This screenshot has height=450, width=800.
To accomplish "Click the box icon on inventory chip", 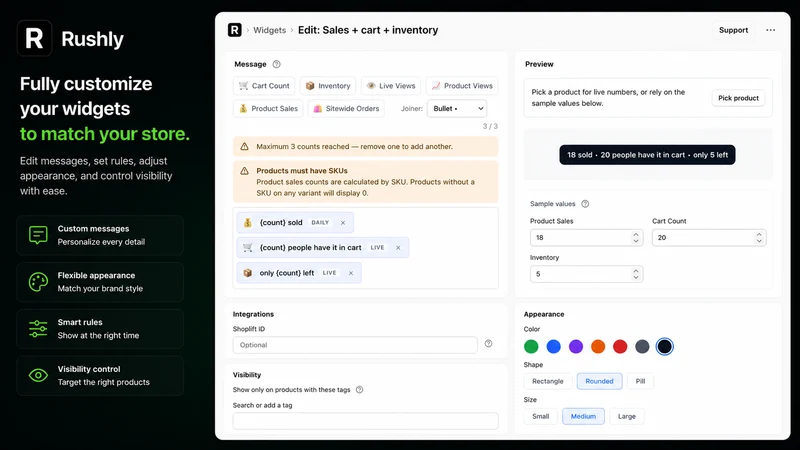I will (x=248, y=273).
